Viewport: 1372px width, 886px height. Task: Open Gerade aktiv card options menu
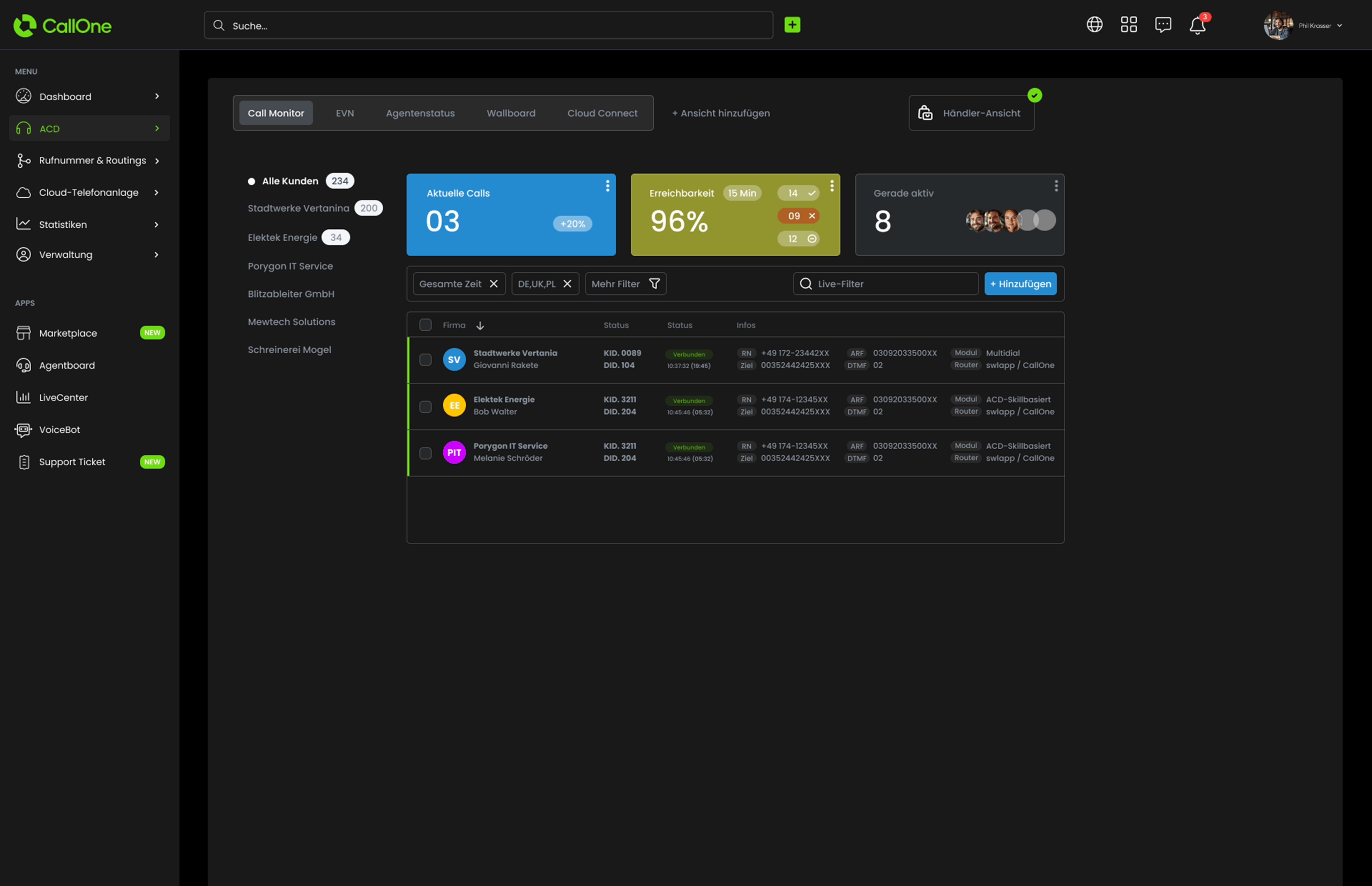click(1056, 186)
